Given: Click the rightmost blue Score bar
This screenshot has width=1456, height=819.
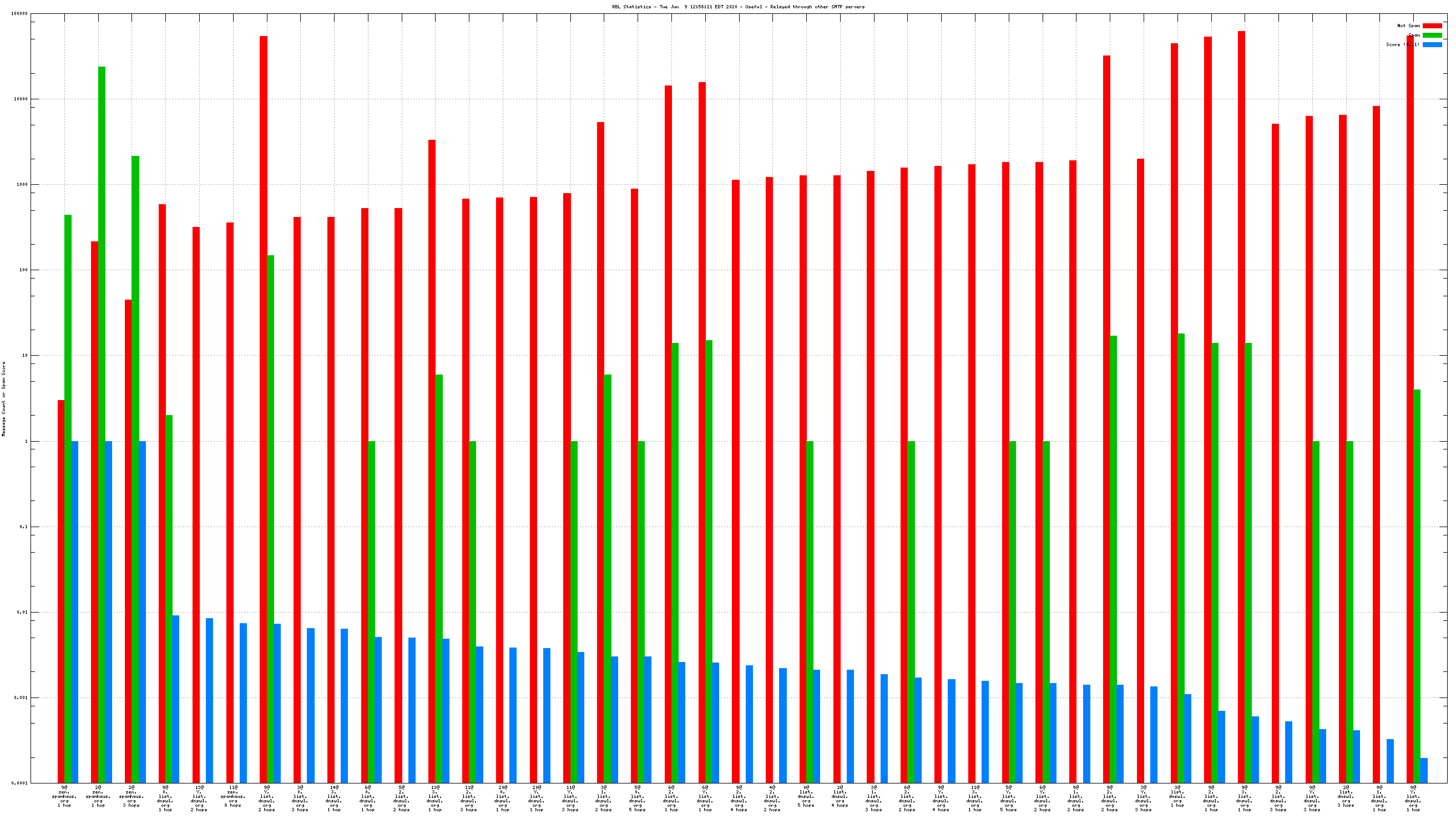Looking at the screenshot, I should (x=1423, y=770).
